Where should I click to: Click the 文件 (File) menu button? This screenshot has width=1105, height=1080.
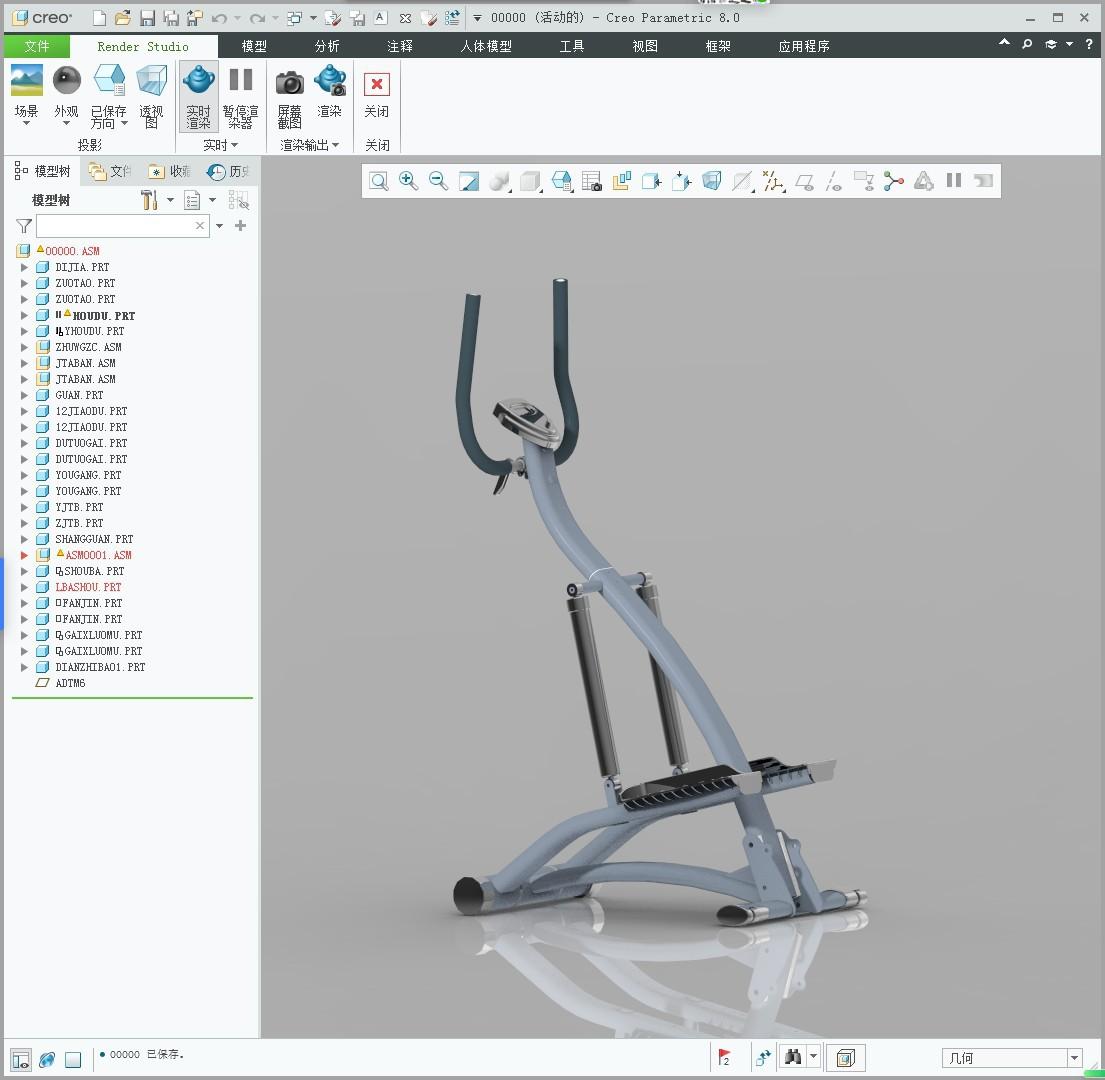(36, 46)
